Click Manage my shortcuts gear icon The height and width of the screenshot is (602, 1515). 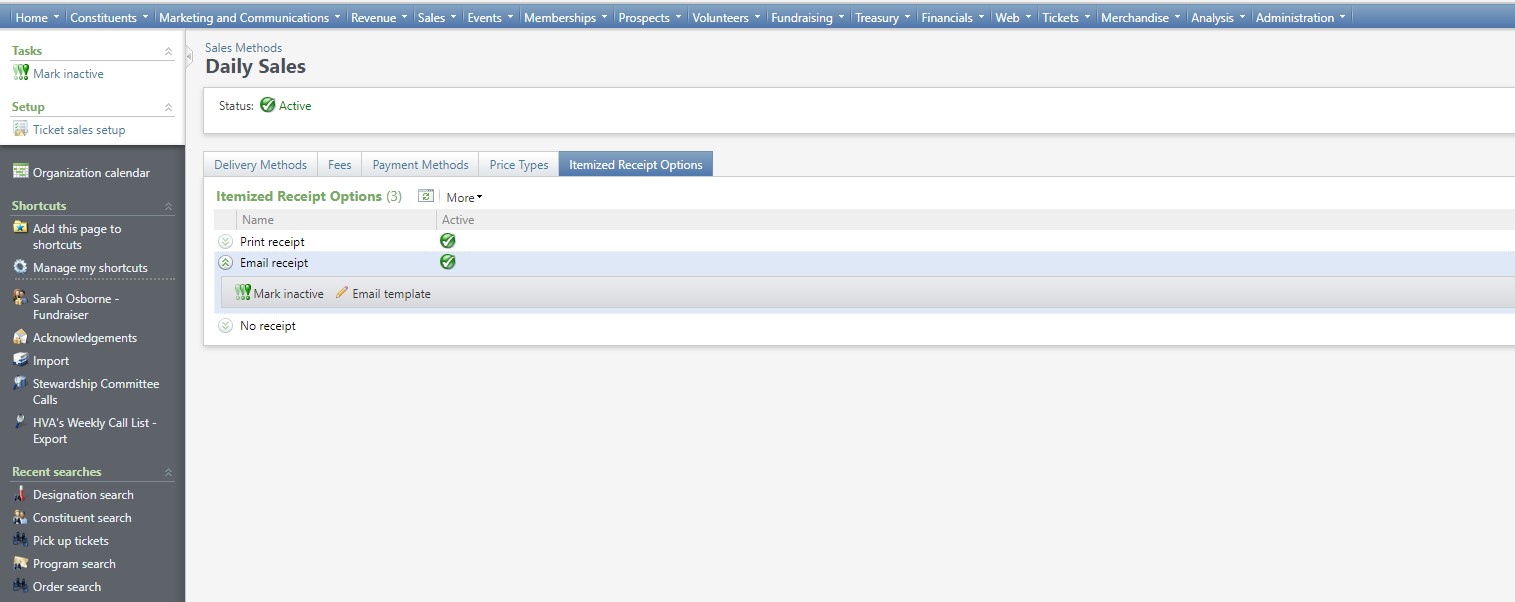21,267
